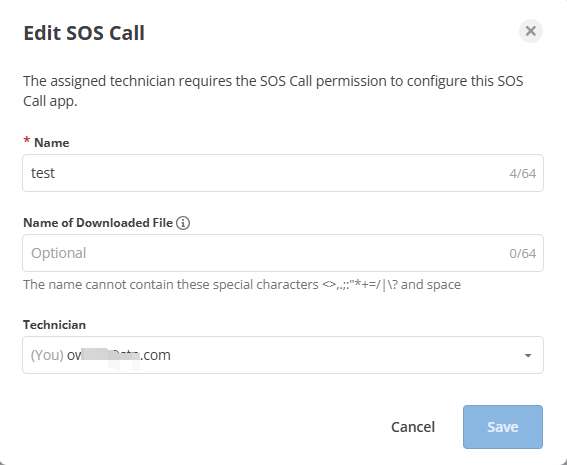Click the 0/64 character counter

pyautogui.click(x=523, y=253)
